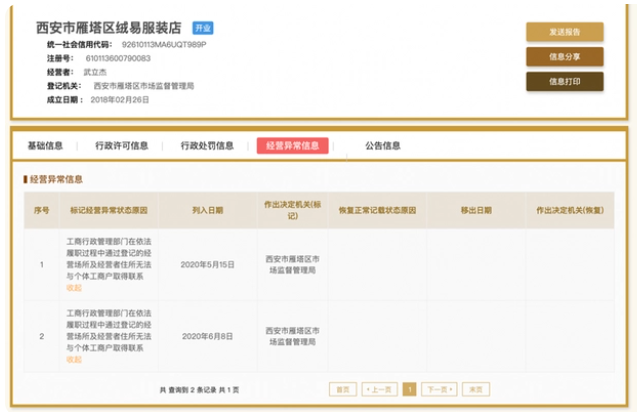Click the 上一页 pagination button
This screenshot has width=637, height=412.
tap(379, 389)
